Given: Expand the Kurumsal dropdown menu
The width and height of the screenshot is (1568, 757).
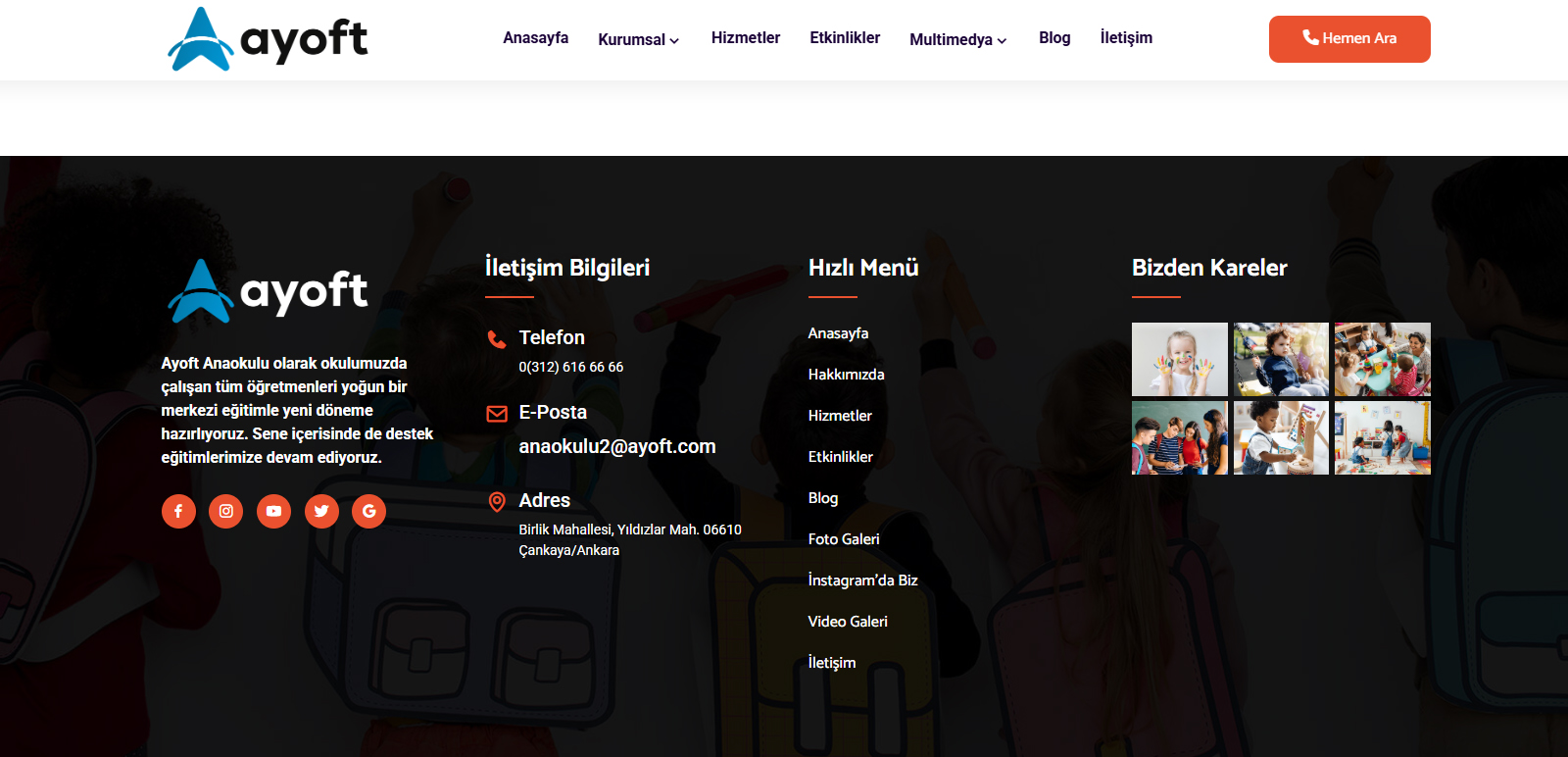Looking at the screenshot, I should point(638,39).
